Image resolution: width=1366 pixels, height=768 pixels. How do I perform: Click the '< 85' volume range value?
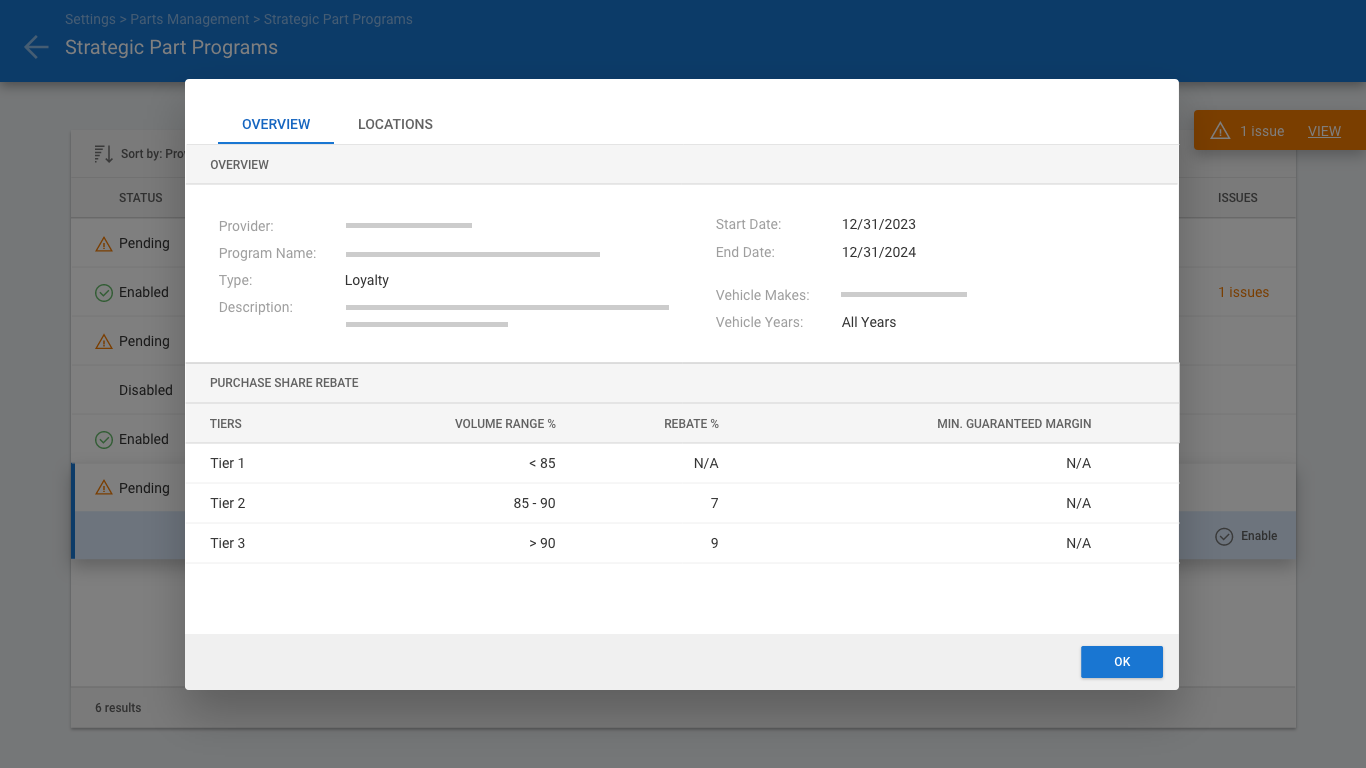click(x=542, y=463)
